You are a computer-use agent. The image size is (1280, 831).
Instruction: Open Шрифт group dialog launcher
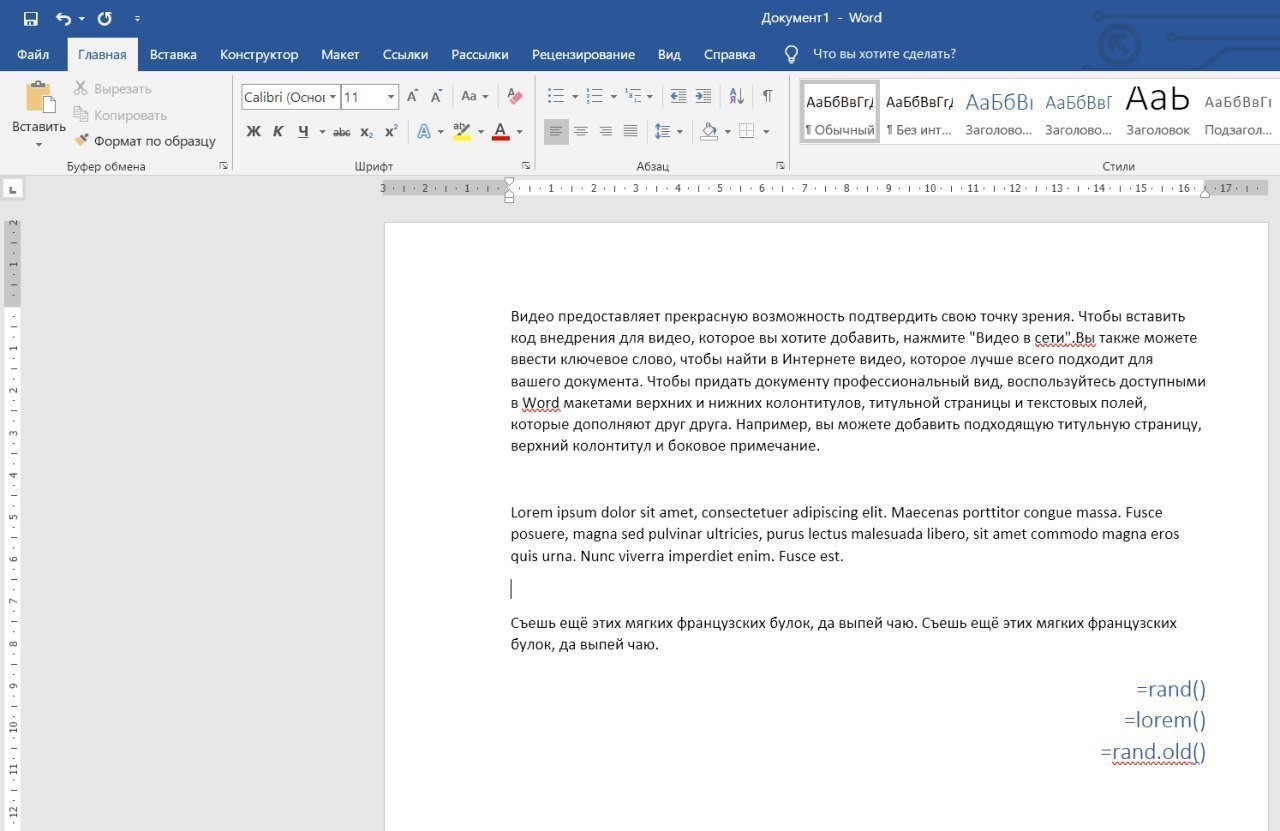(x=526, y=166)
